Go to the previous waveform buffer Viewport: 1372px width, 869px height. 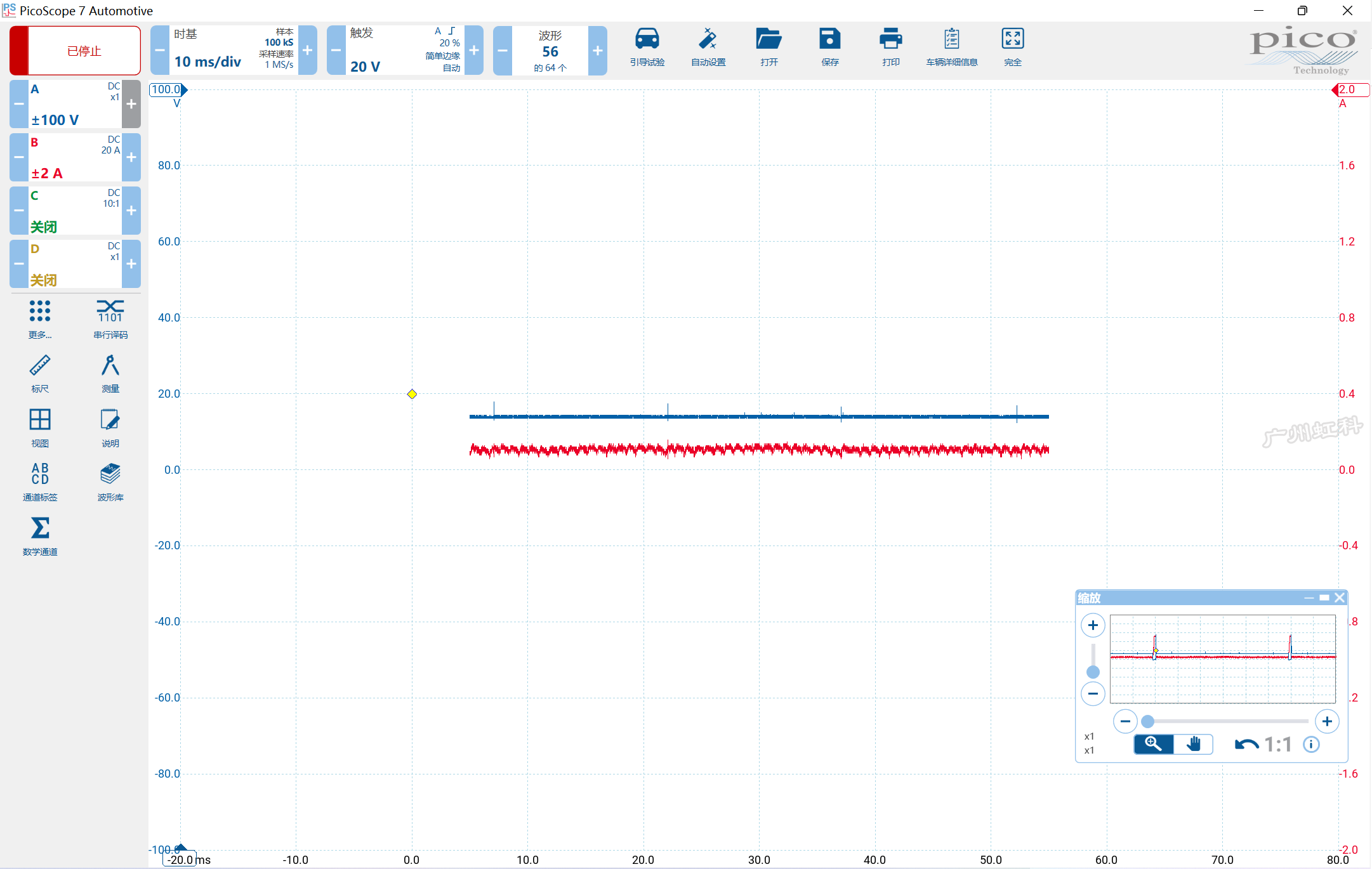pyautogui.click(x=502, y=51)
